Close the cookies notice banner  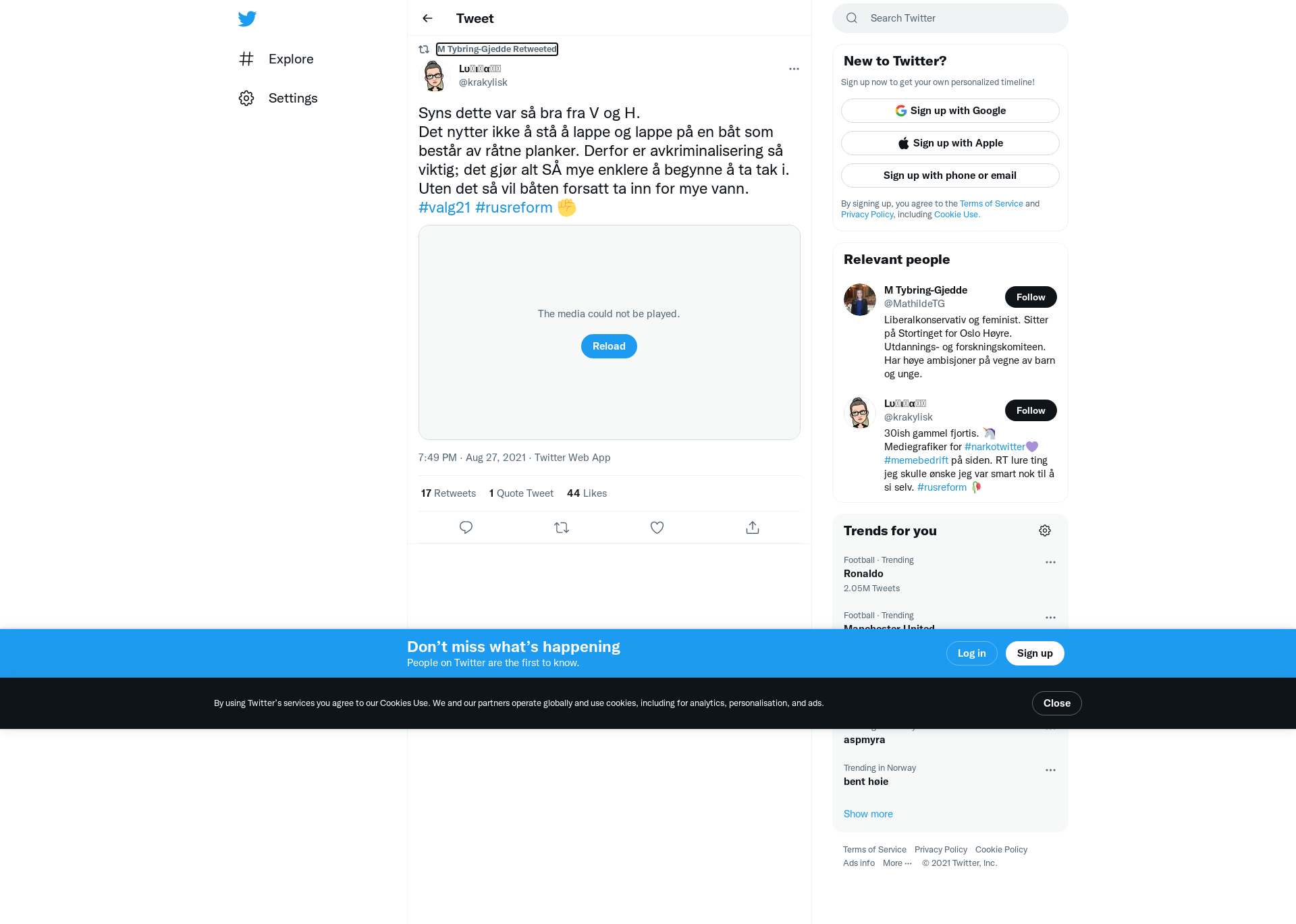[x=1057, y=703]
